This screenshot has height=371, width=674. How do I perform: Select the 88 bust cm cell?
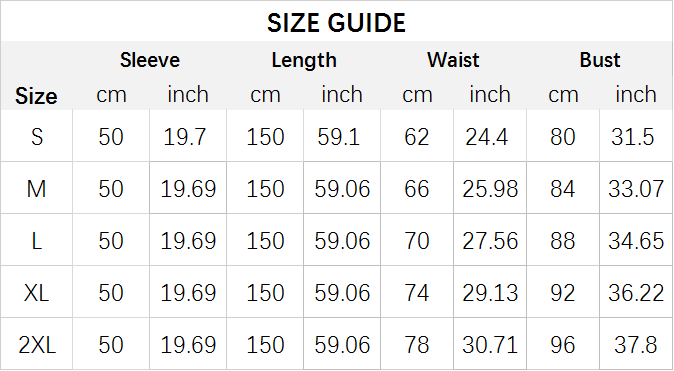coord(562,241)
